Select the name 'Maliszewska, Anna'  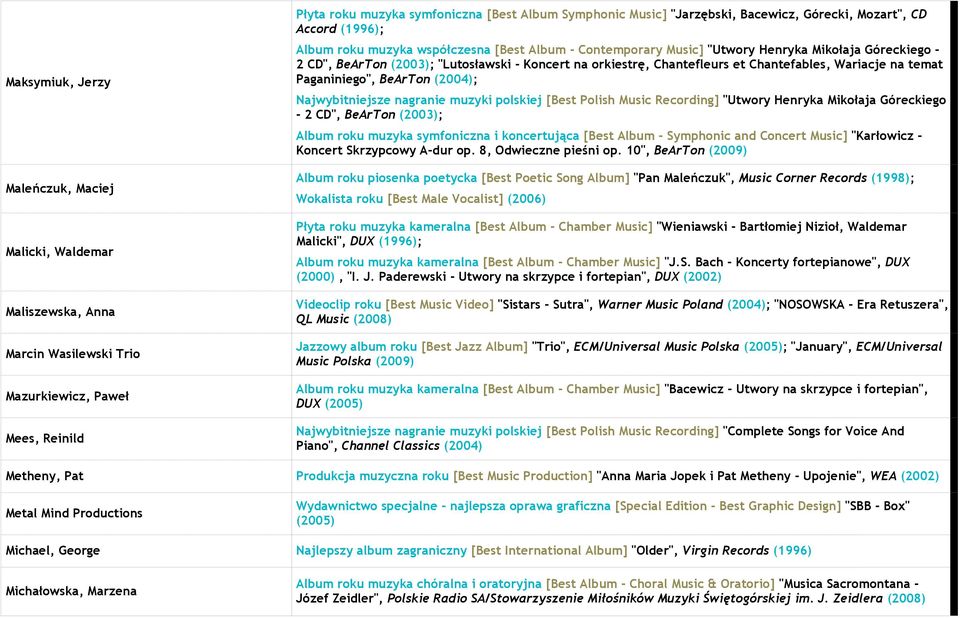[60, 312]
